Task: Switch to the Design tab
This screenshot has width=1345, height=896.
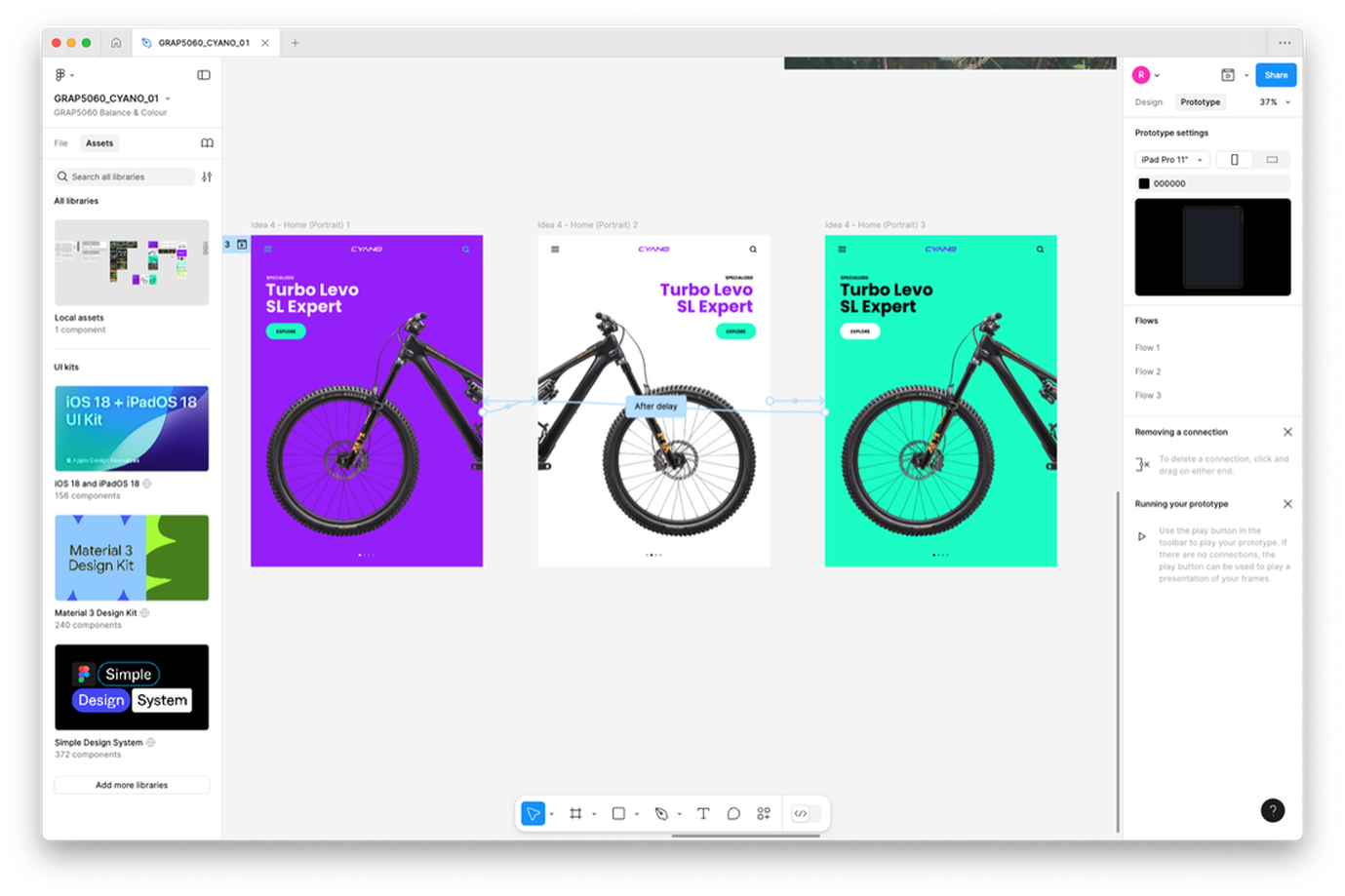Action: point(1148,102)
